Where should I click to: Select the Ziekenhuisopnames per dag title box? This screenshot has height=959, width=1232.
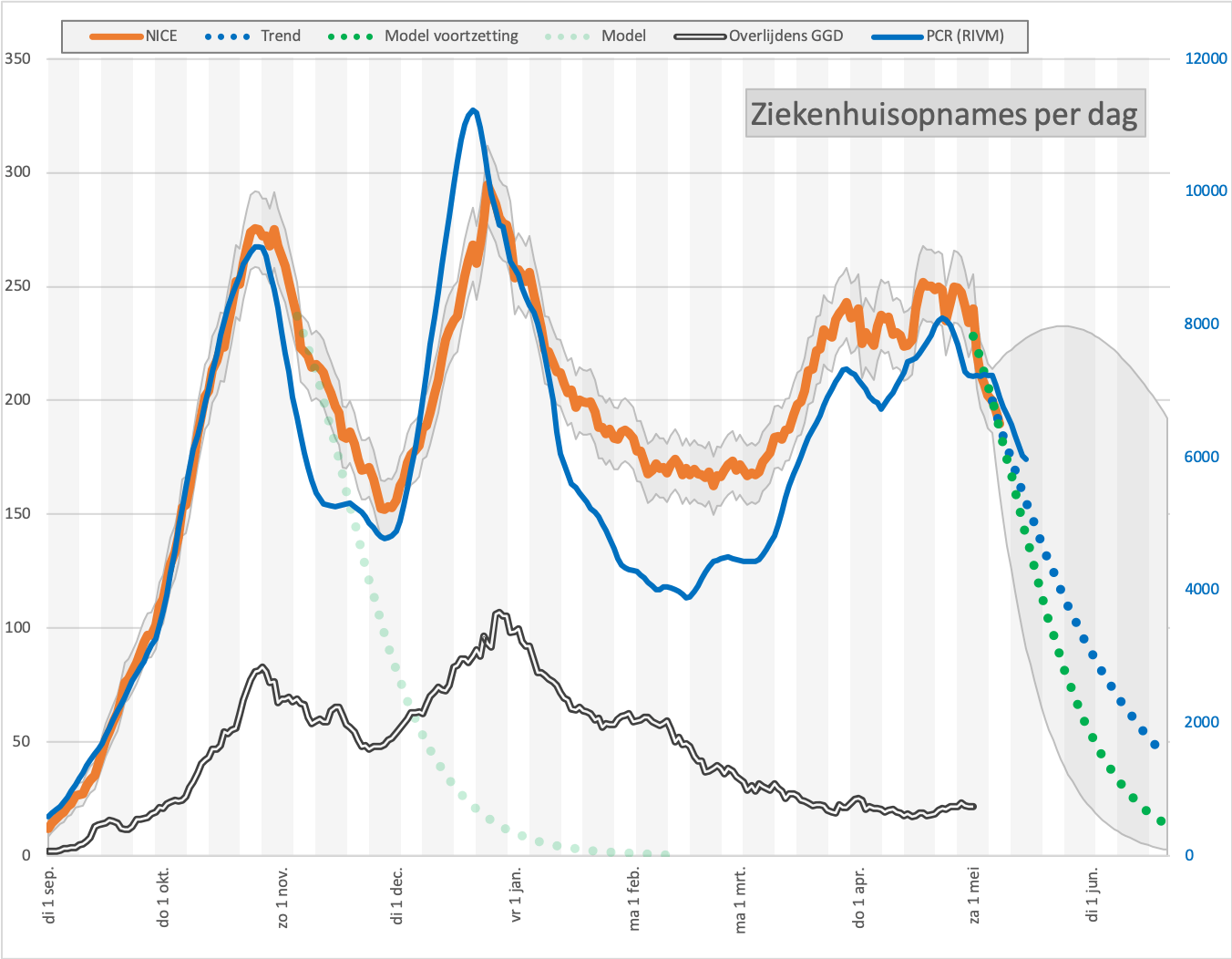coord(945,113)
